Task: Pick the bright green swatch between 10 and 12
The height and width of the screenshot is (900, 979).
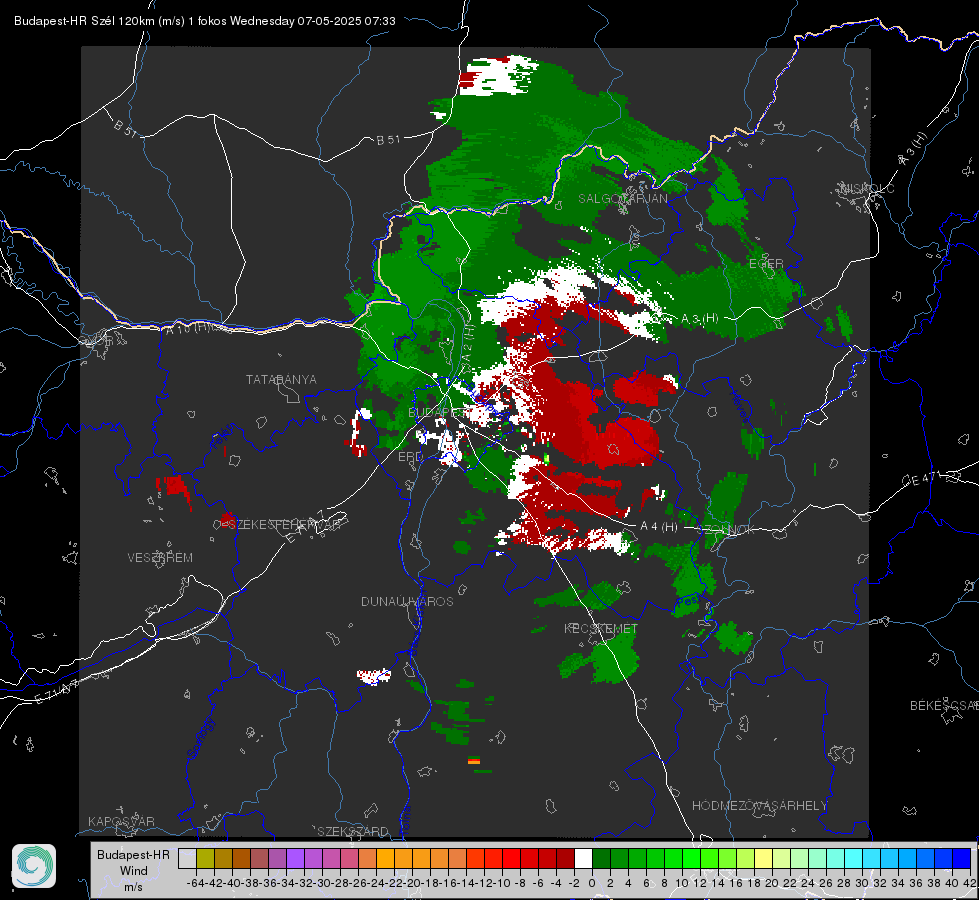Action: click(x=691, y=859)
